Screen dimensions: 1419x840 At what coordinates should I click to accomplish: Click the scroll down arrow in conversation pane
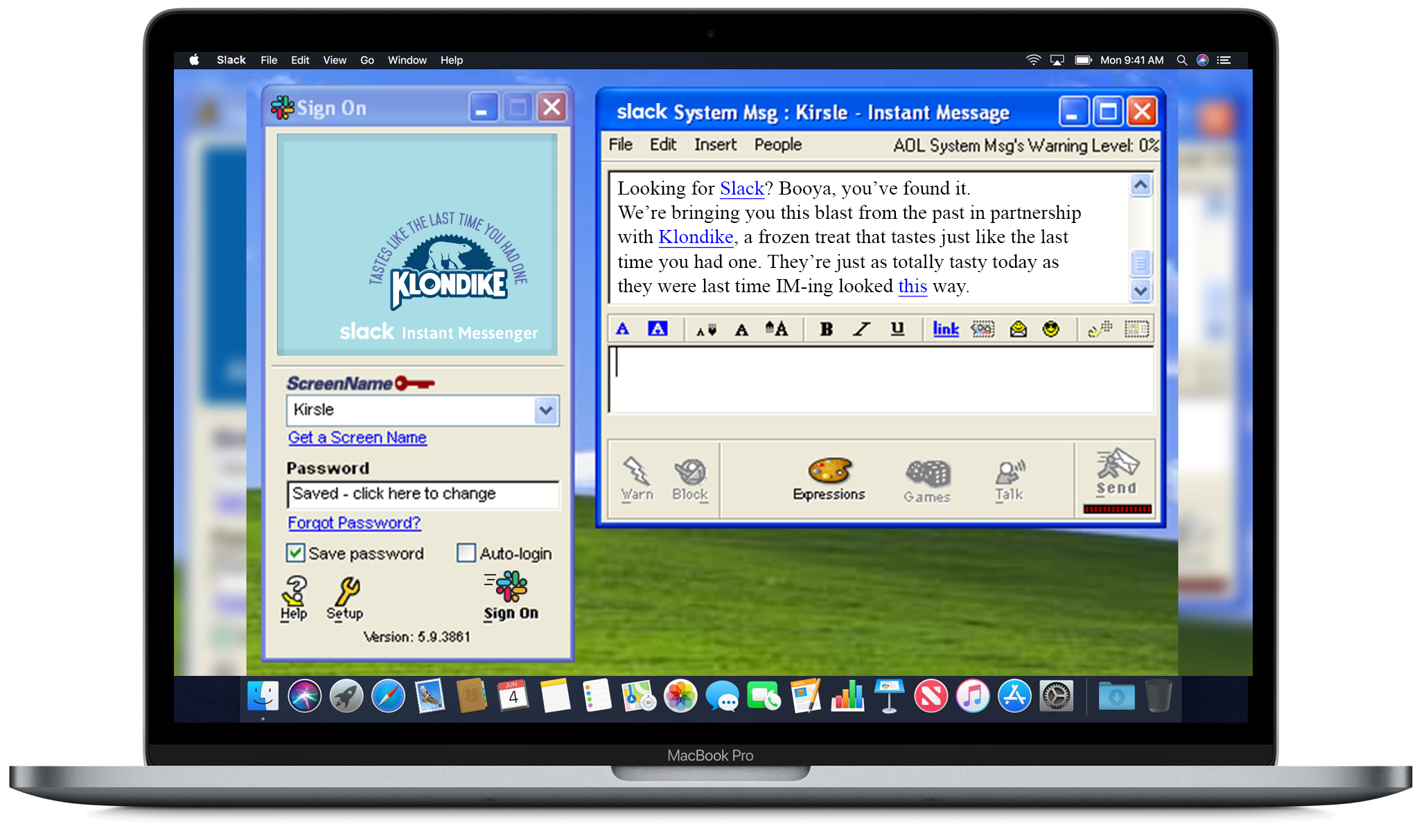pos(1140,291)
